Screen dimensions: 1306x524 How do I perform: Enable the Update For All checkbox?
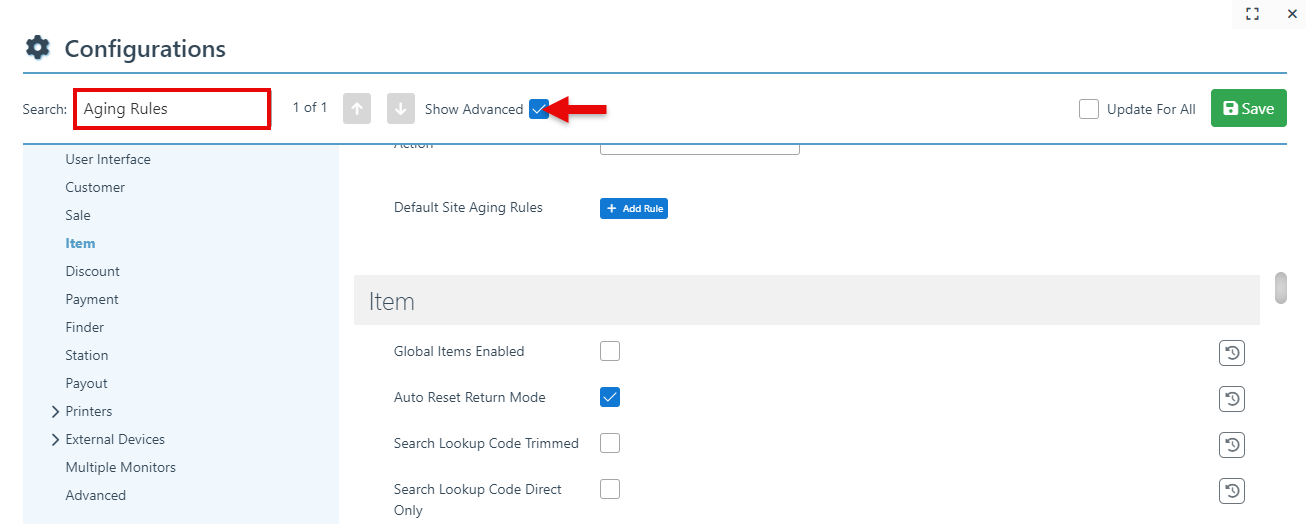(1089, 109)
